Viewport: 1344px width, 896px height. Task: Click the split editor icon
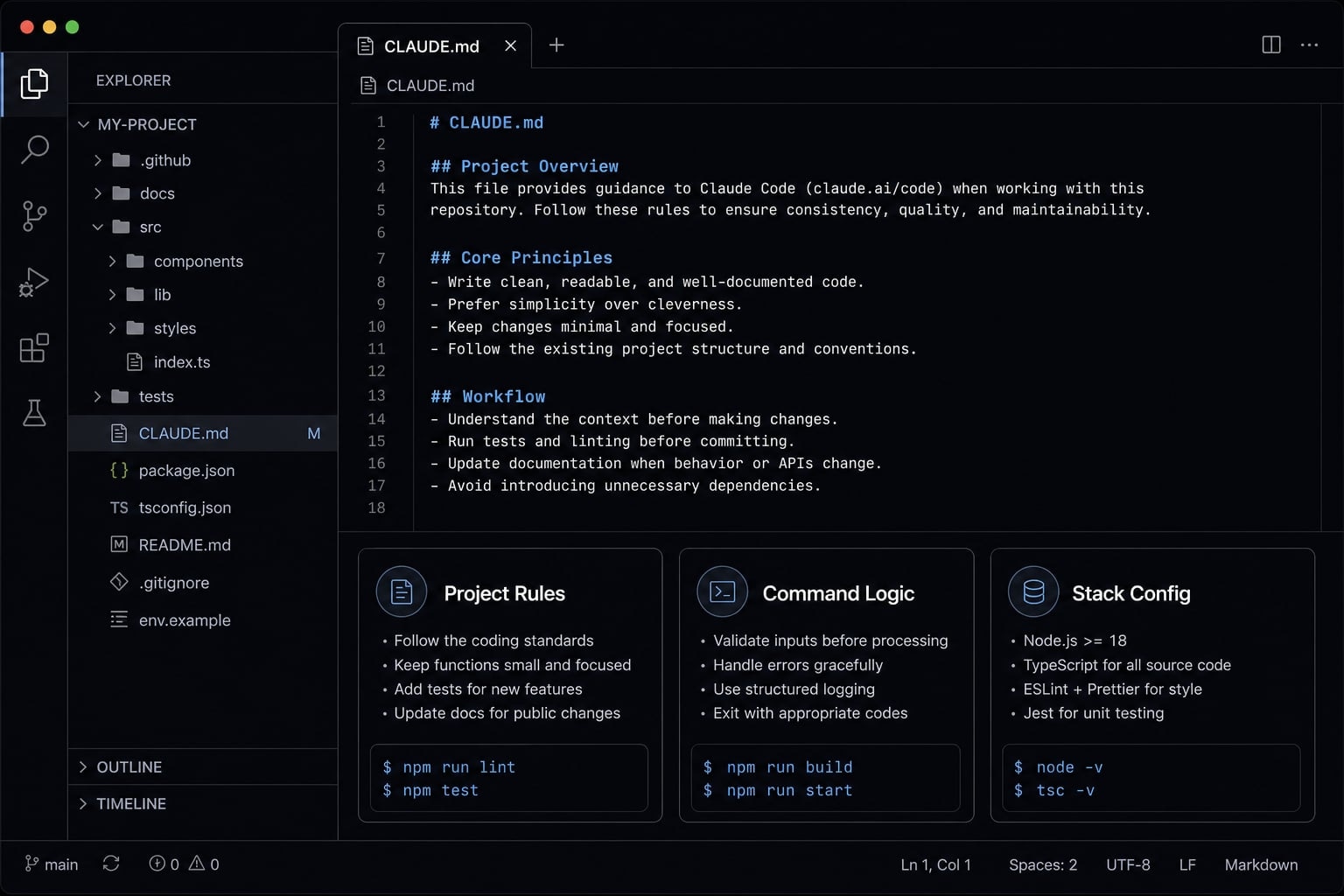1271,45
